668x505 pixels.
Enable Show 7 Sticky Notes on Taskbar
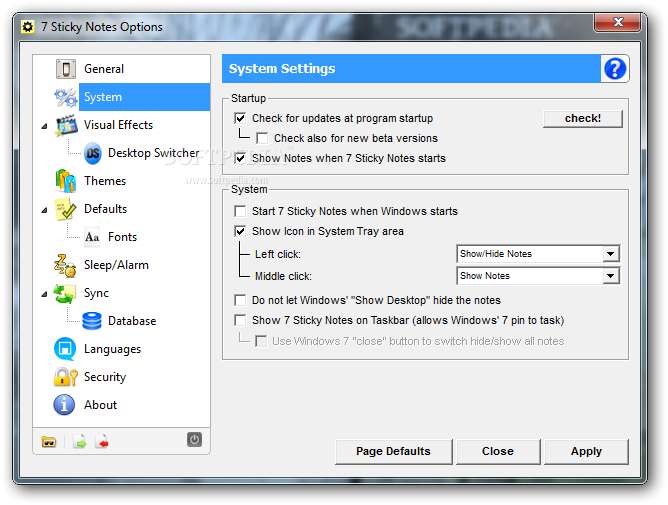click(x=240, y=320)
